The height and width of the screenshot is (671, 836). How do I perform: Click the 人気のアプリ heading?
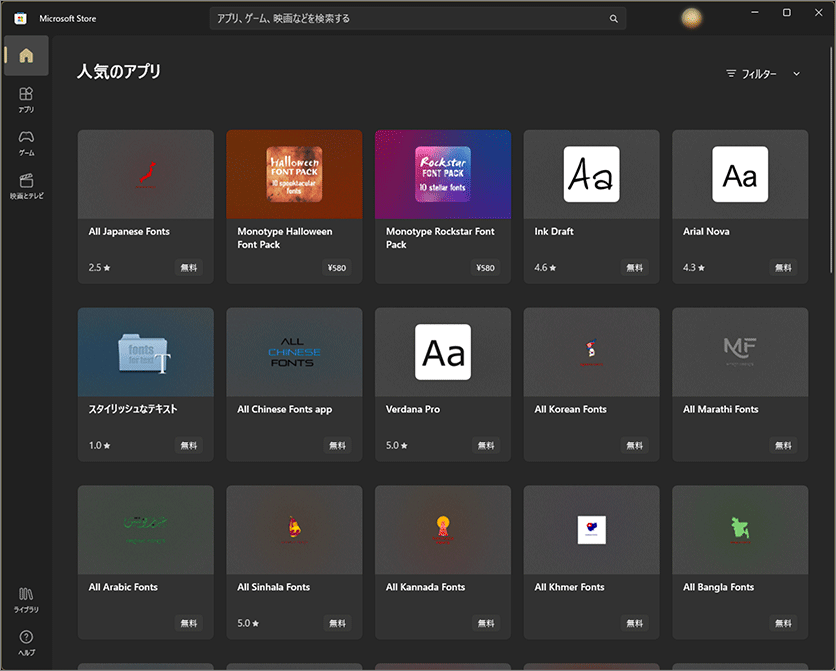tap(119, 71)
